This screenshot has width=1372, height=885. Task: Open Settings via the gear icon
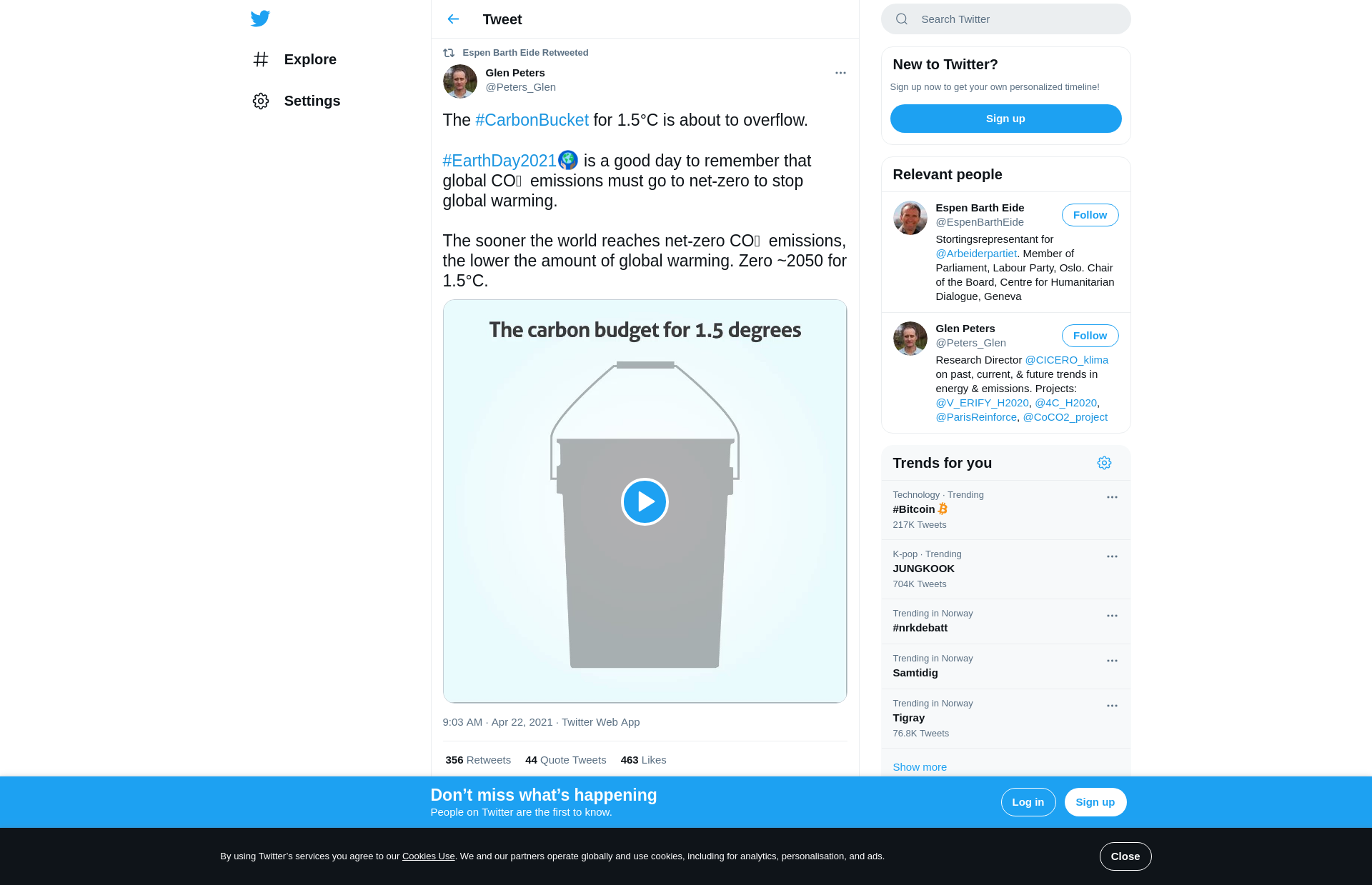pos(261,101)
